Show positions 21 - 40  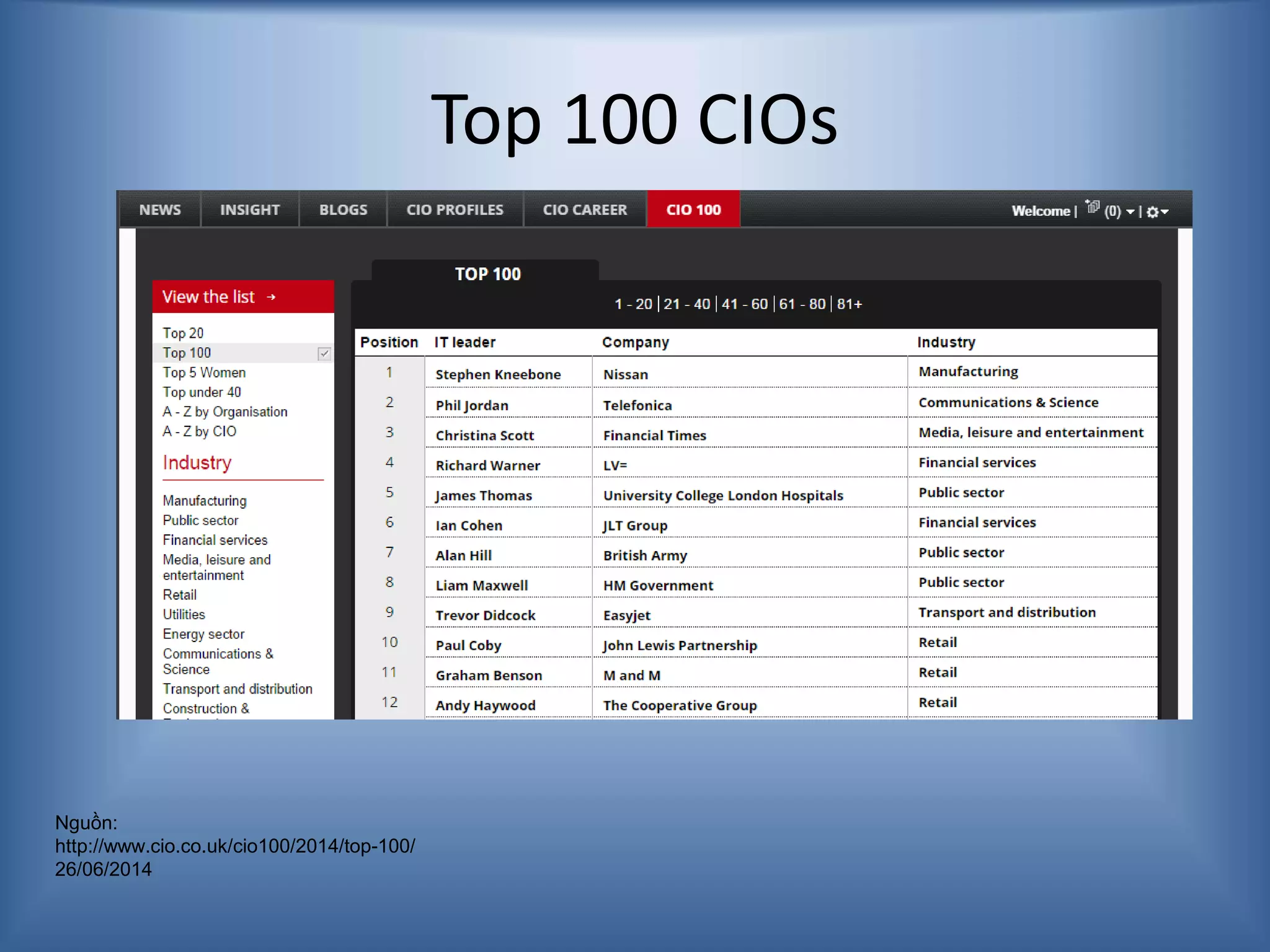click(686, 304)
